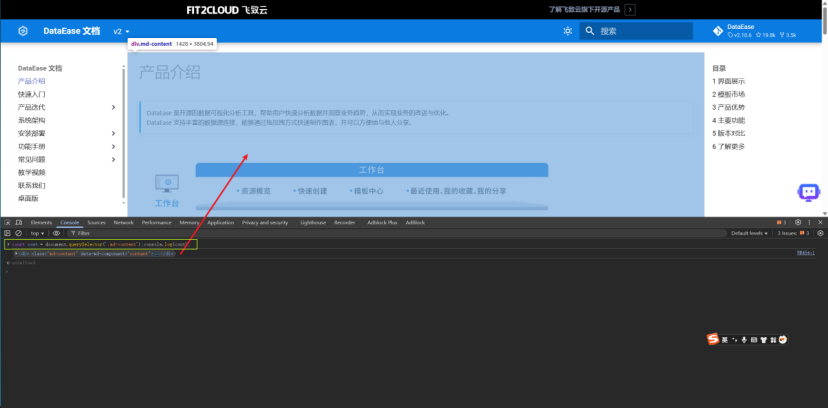Open the v2 version dropdown
828x408 pixels.
pyautogui.click(x=121, y=32)
